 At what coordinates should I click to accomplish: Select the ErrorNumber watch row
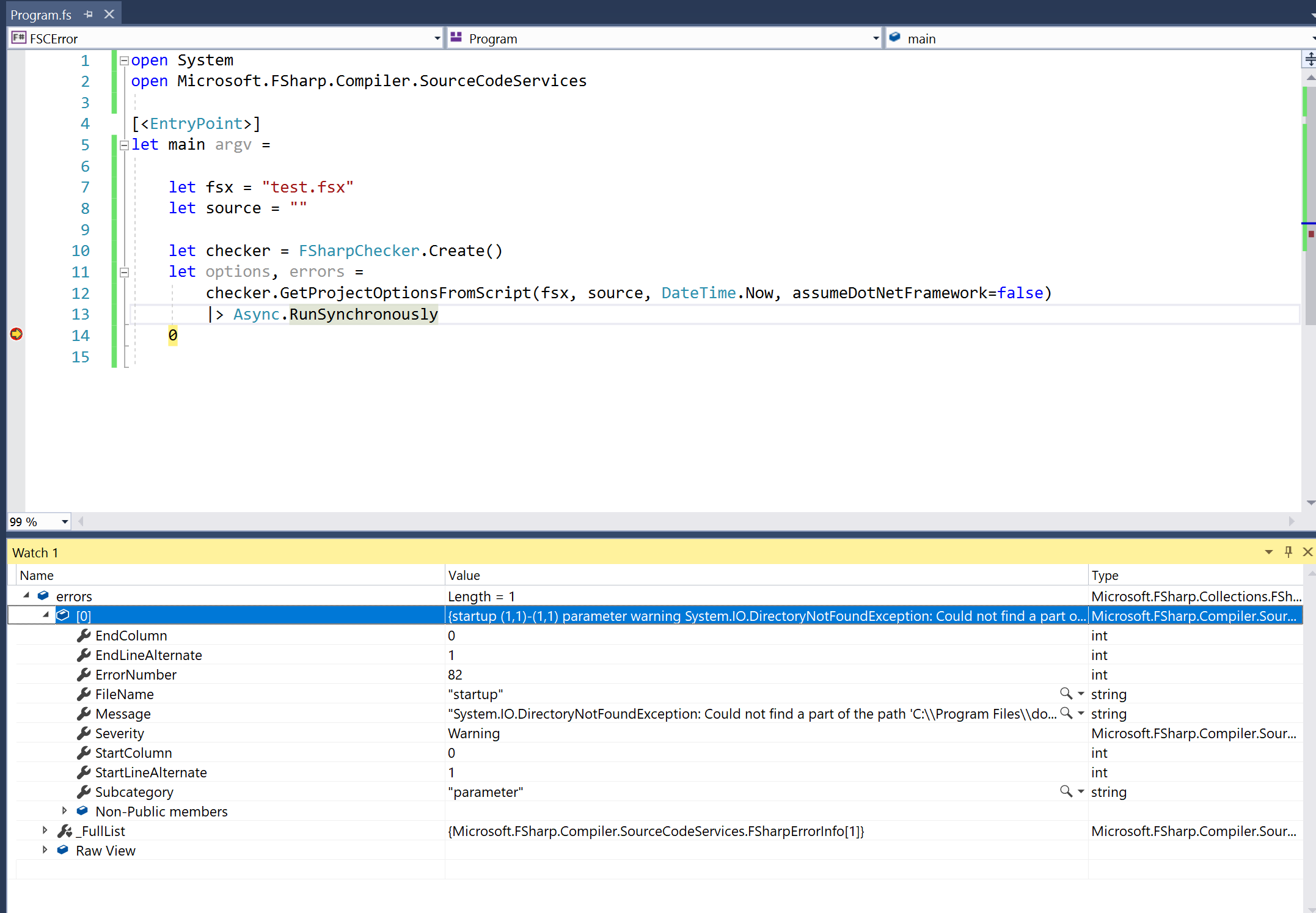(659, 675)
